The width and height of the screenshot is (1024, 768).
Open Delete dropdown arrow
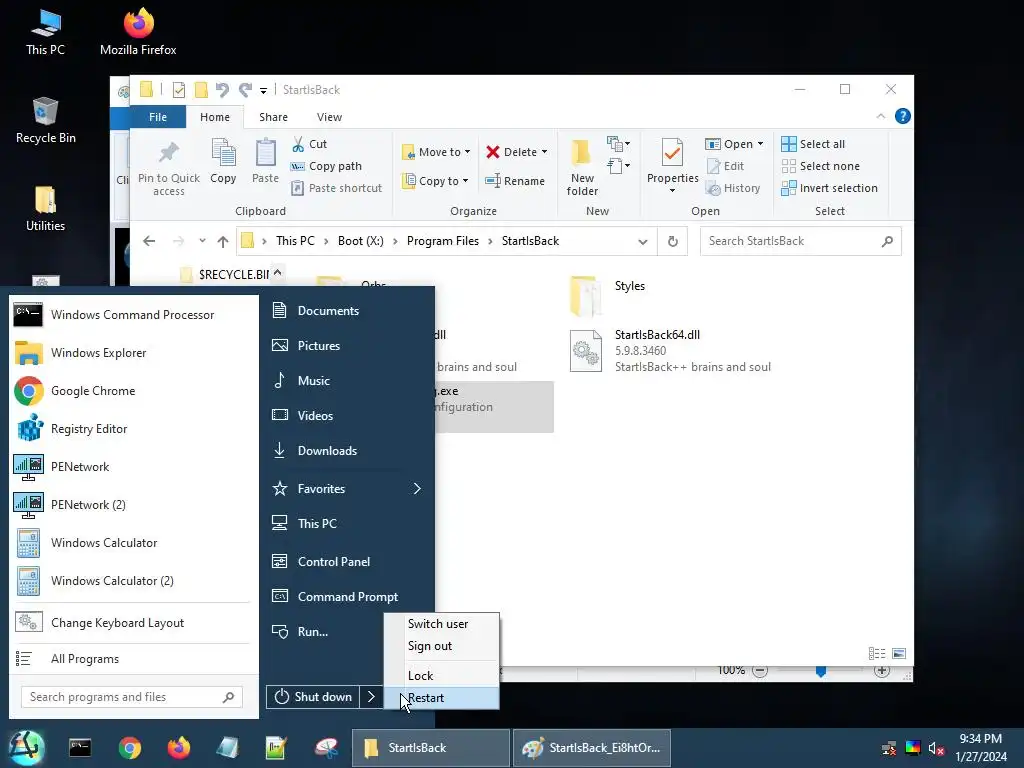(544, 152)
